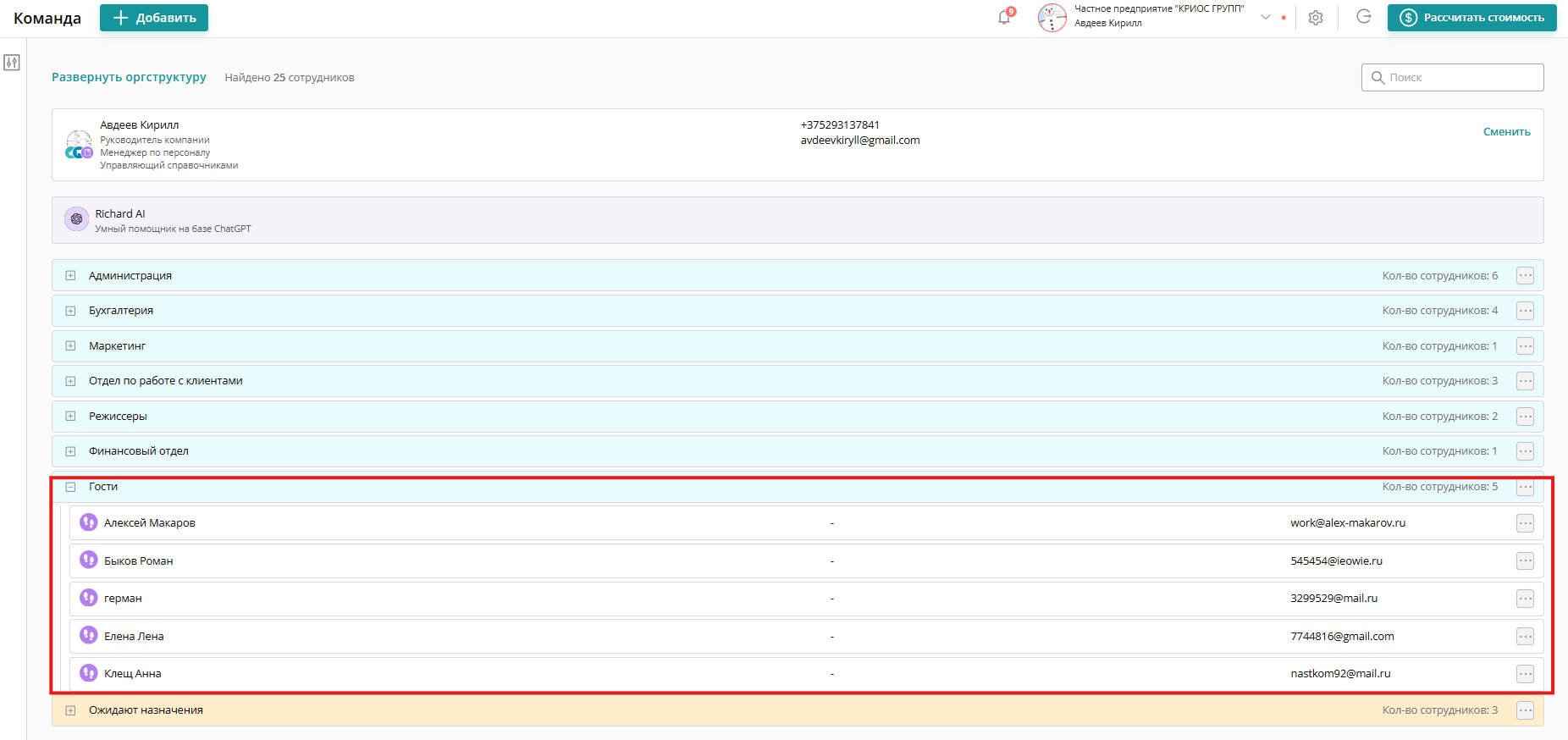Select employee name Клещ Анна
This screenshot has width=1568, height=740.
point(133,674)
